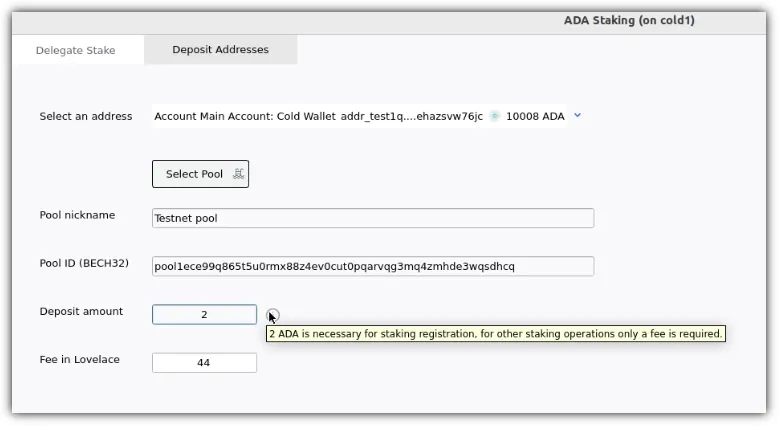779x426 pixels.
Task: Click the 'Pool nickname' label
Action: pos(77,215)
